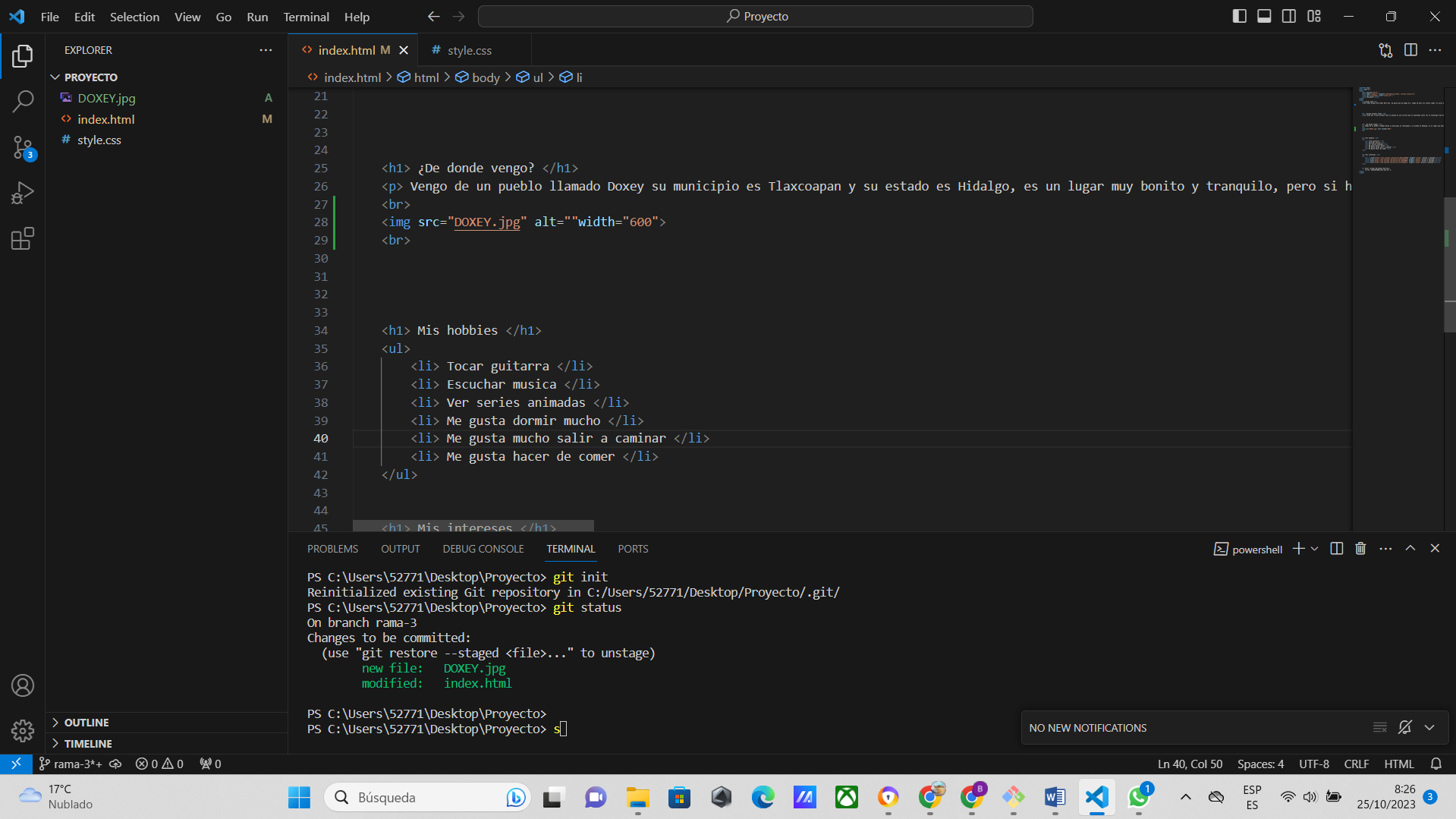Image resolution: width=1456 pixels, height=819 pixels.
Task: Click the Manage gear icon
Action: [23, 730]
